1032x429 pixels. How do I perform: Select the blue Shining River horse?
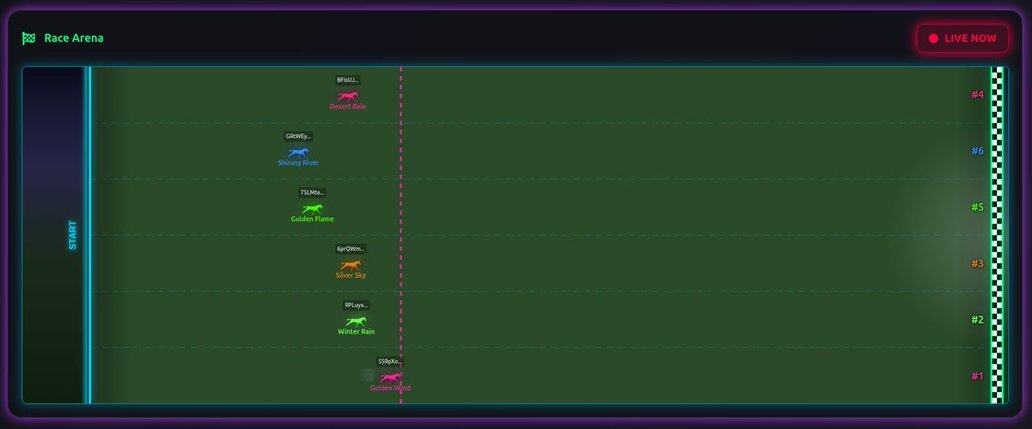(x=298, y=152)
